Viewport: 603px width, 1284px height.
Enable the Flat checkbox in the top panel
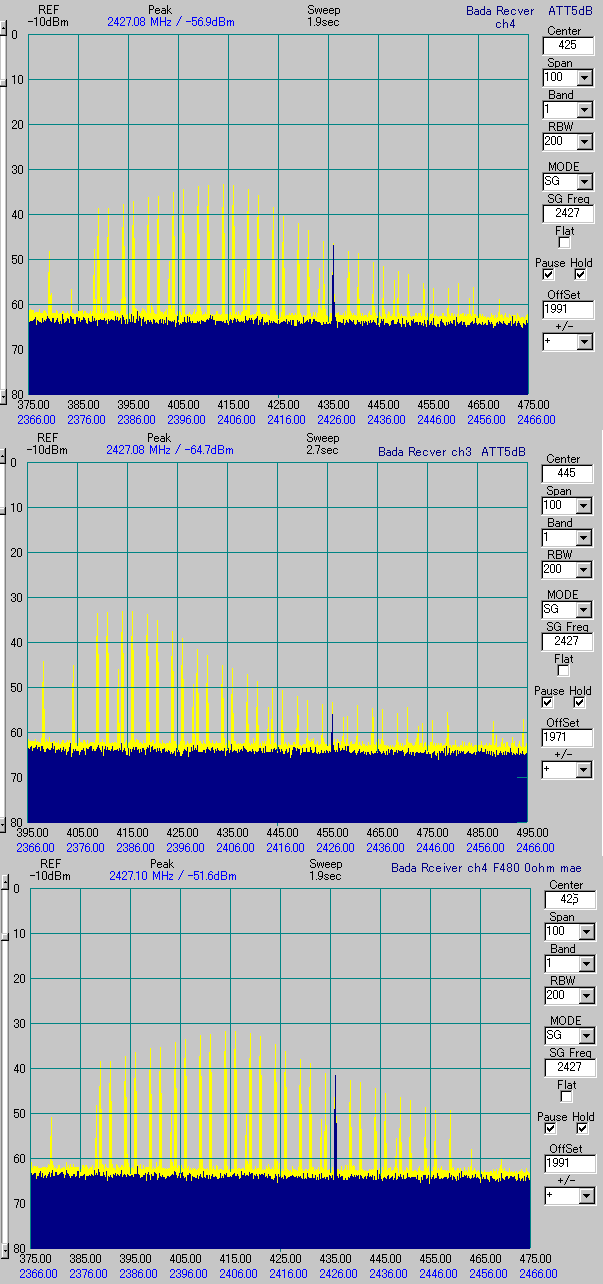pyautogui.click(x=564, y=242)
